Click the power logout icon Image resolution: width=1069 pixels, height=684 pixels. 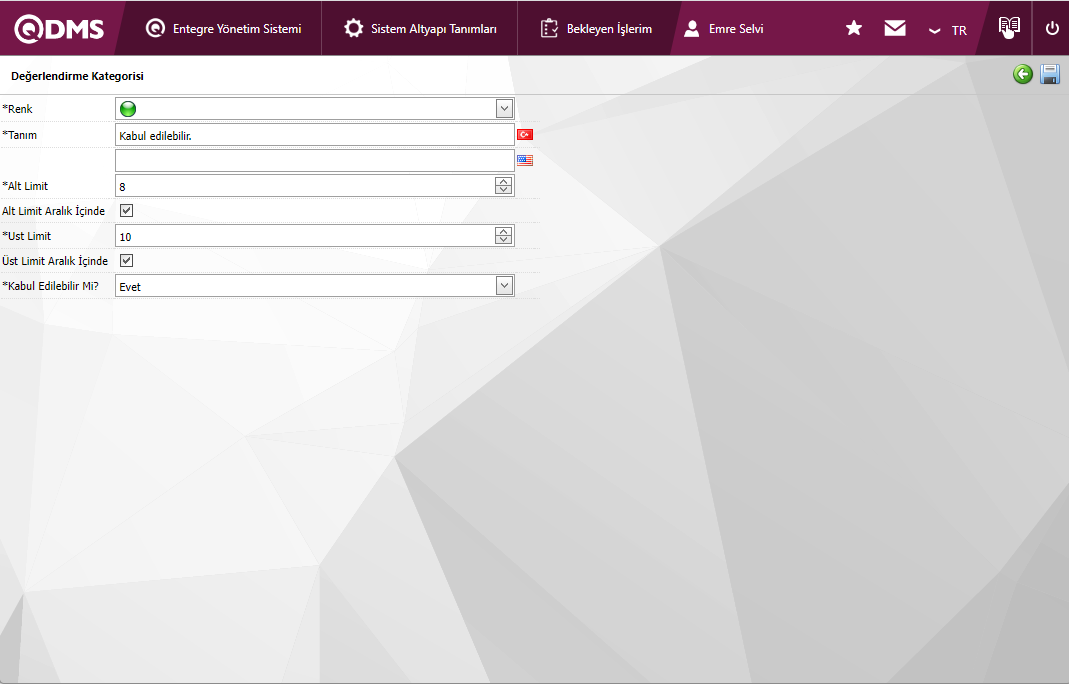pos(1052,29)
